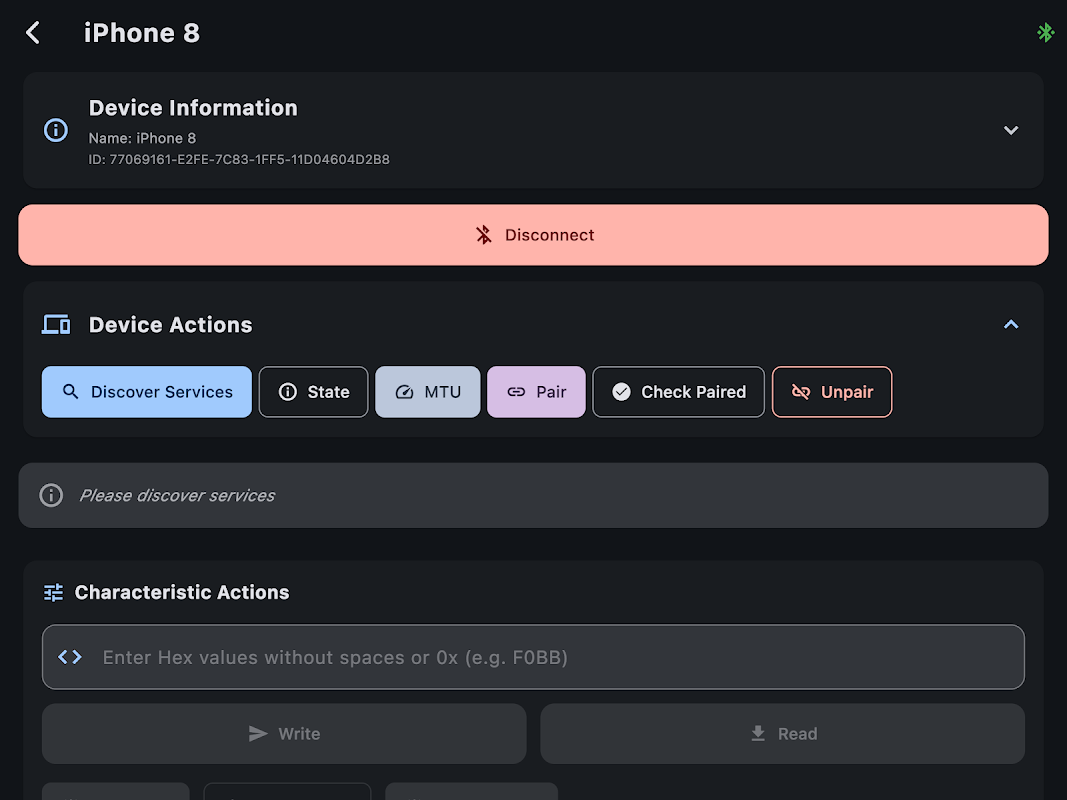Unpair the device
Image resolution: width=1067 pixels, height=800 pixels.
pyautogui.click(x=832, y=392)
